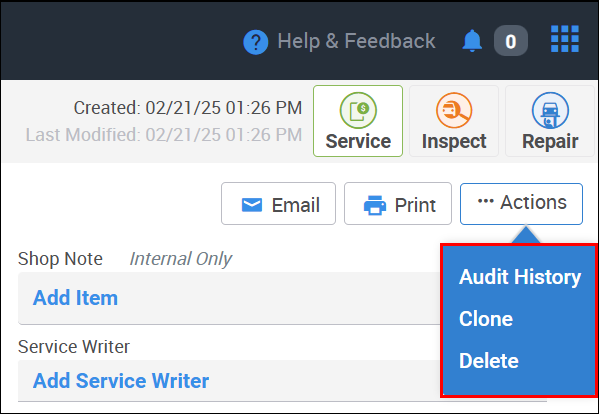Open the apps grid icon
Image resolution: width=599 pixels, height=414 pixels.
tap(565, 39)
